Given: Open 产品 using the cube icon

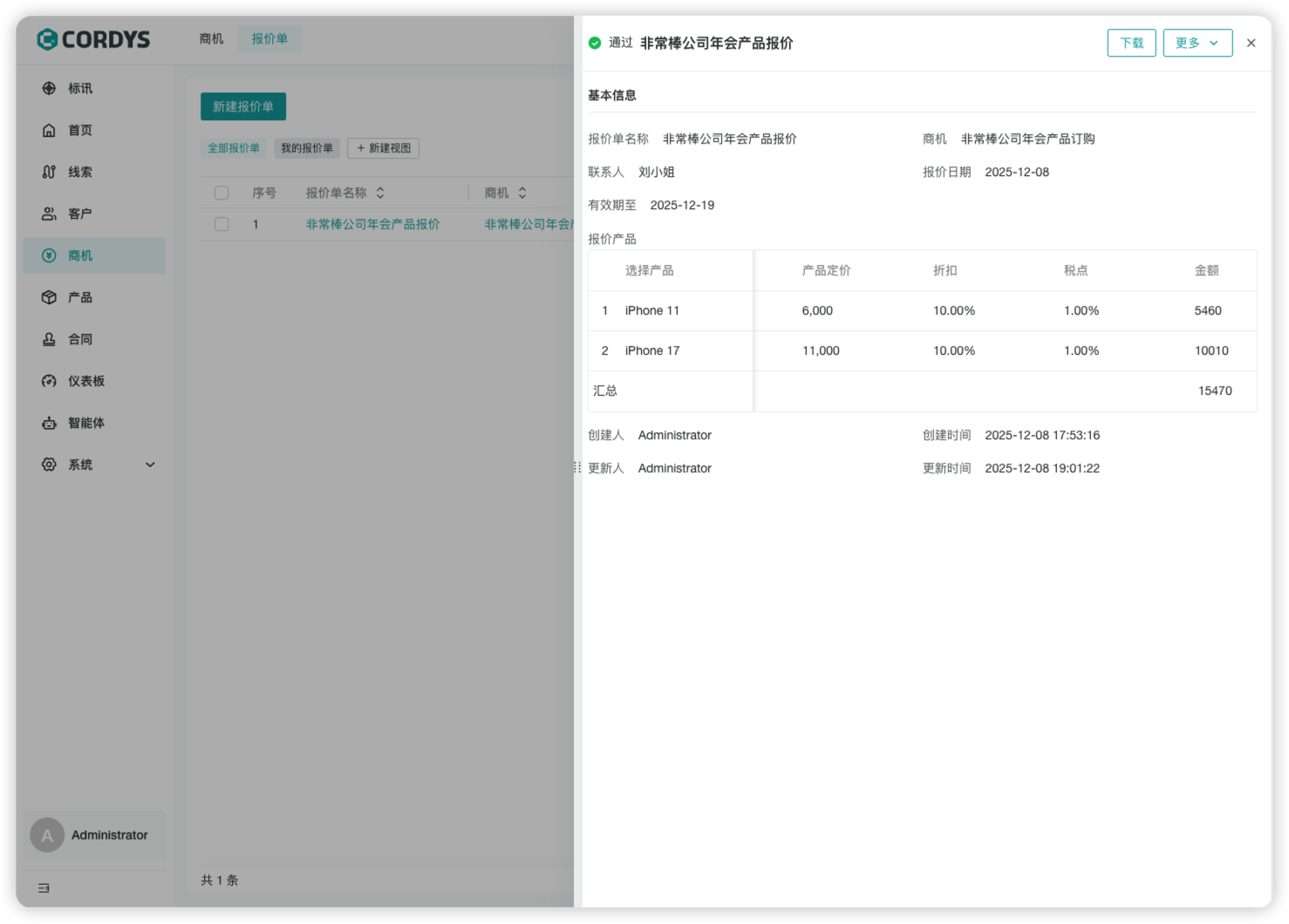Looking at the screenshot, I should click(x=50, y=297).
